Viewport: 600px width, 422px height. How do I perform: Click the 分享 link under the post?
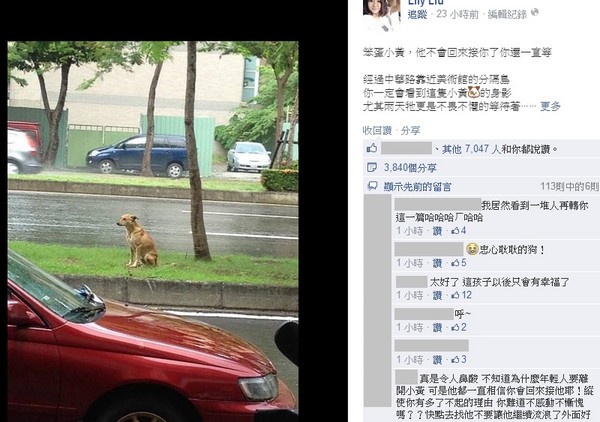click(411, 130)
